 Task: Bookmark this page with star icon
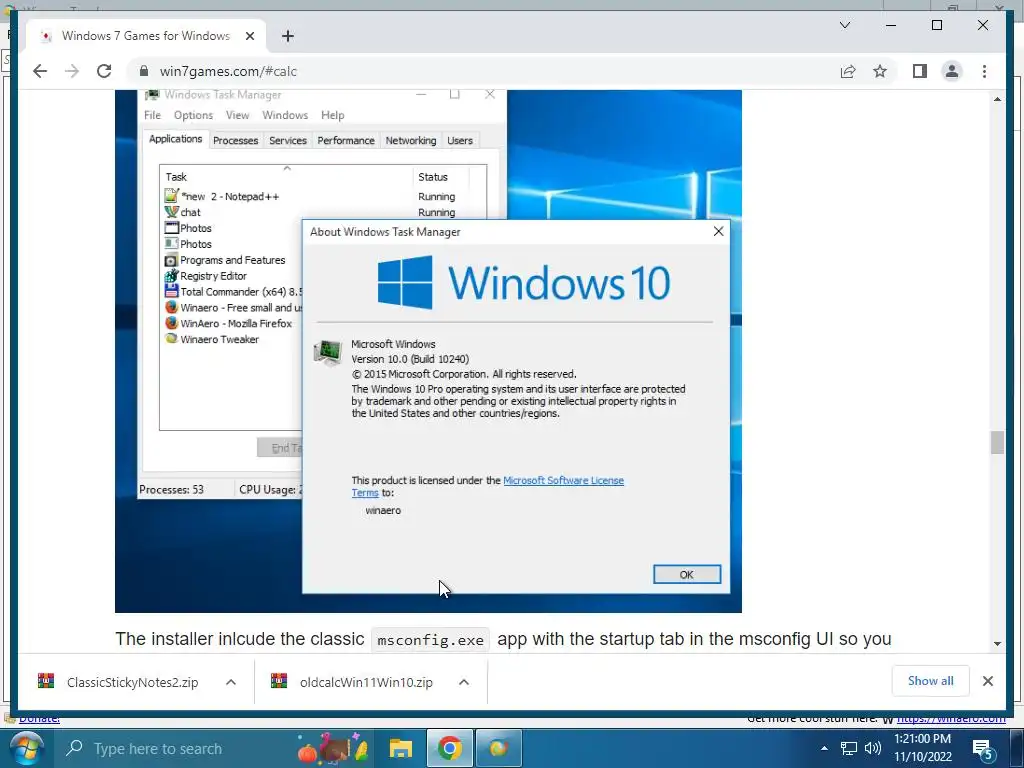pos(880,71)
